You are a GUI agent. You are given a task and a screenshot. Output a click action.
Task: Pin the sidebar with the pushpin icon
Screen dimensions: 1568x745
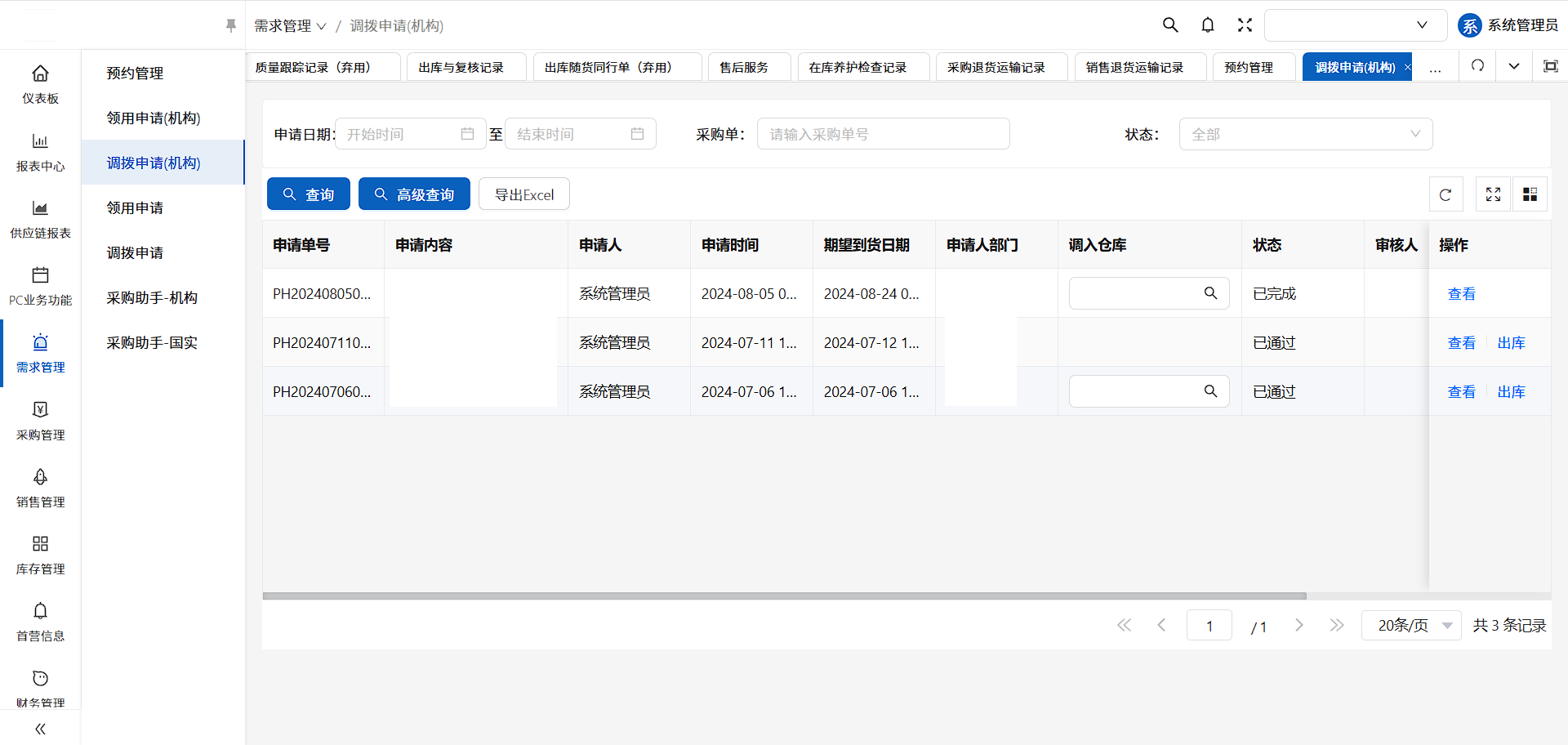tap(230, 26)
